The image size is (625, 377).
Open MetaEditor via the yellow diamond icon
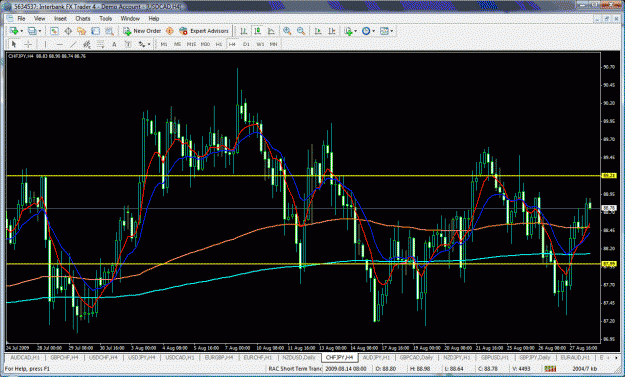170,31
